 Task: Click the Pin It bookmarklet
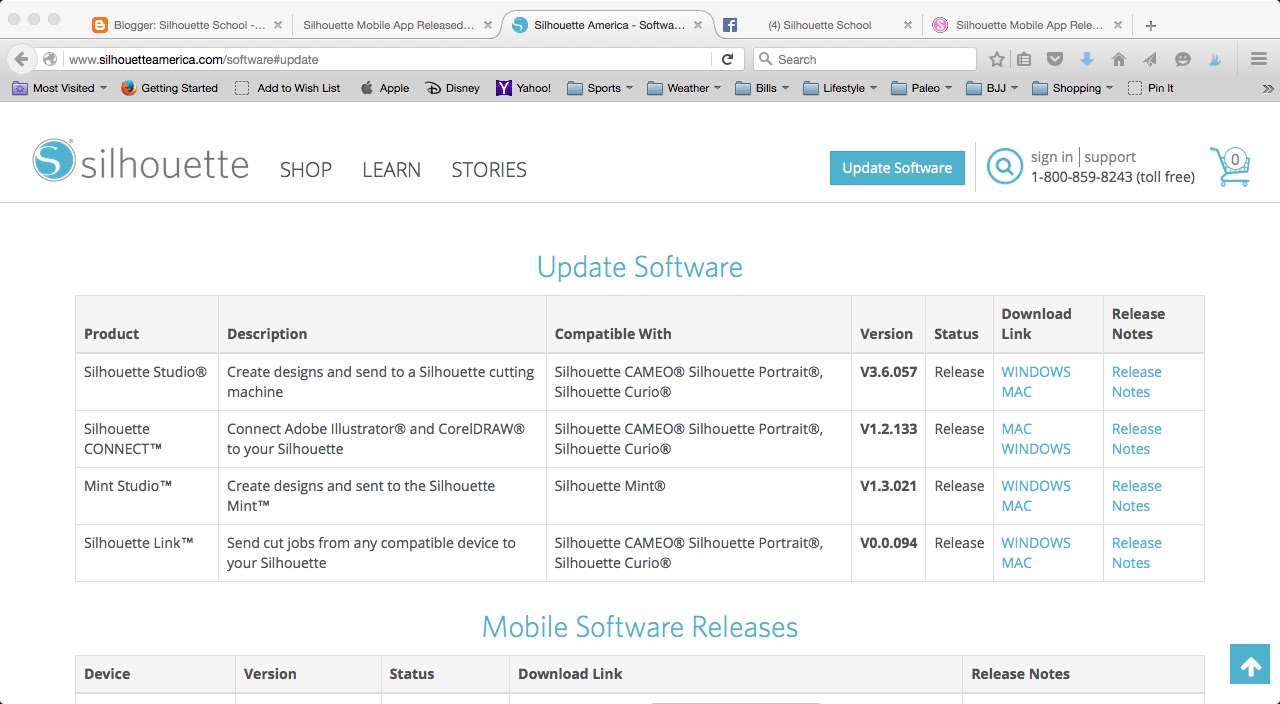1150,88
